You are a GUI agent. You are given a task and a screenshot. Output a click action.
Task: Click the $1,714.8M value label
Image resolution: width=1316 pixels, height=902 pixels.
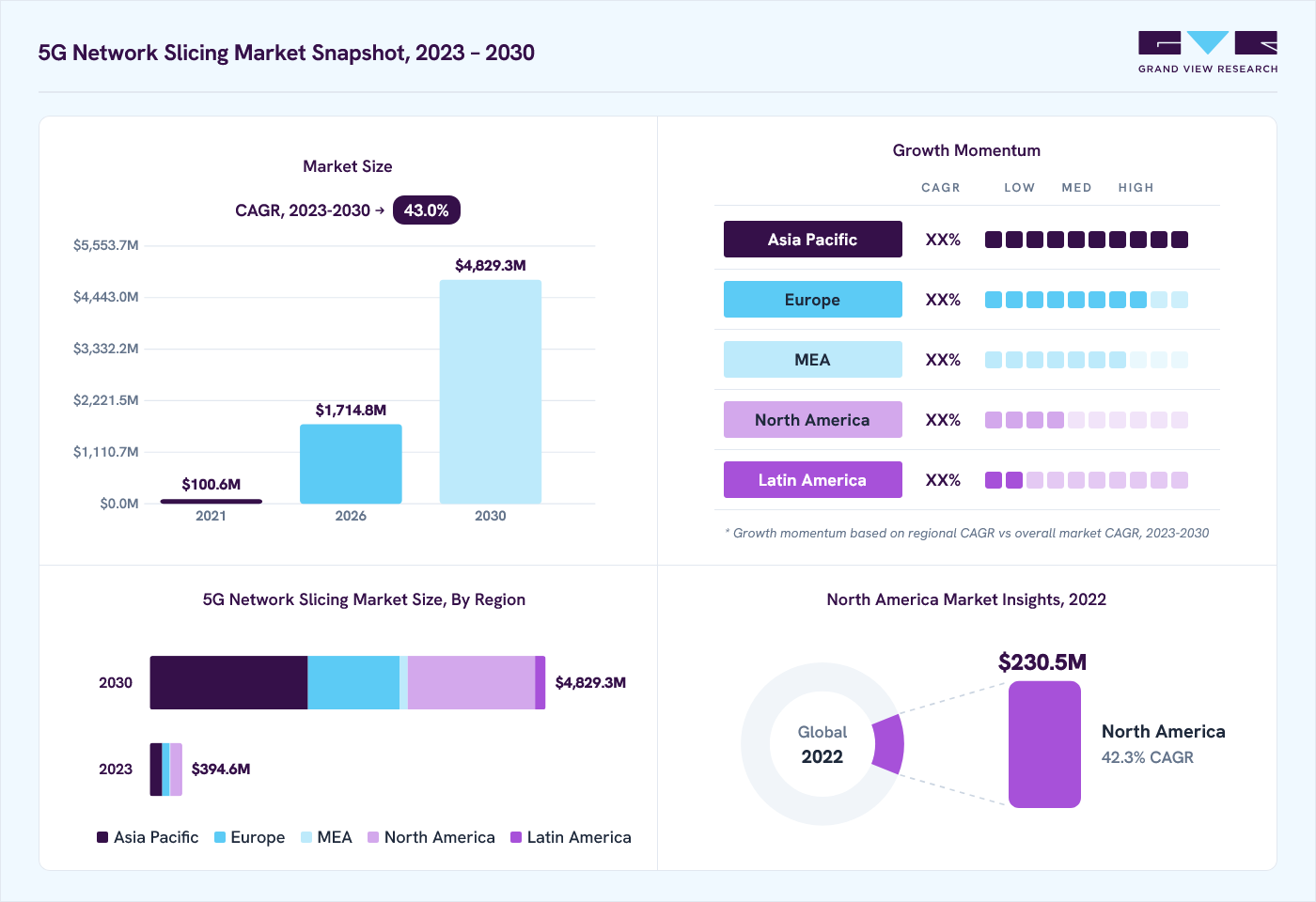pyautogui.click(x=351, y=410)
